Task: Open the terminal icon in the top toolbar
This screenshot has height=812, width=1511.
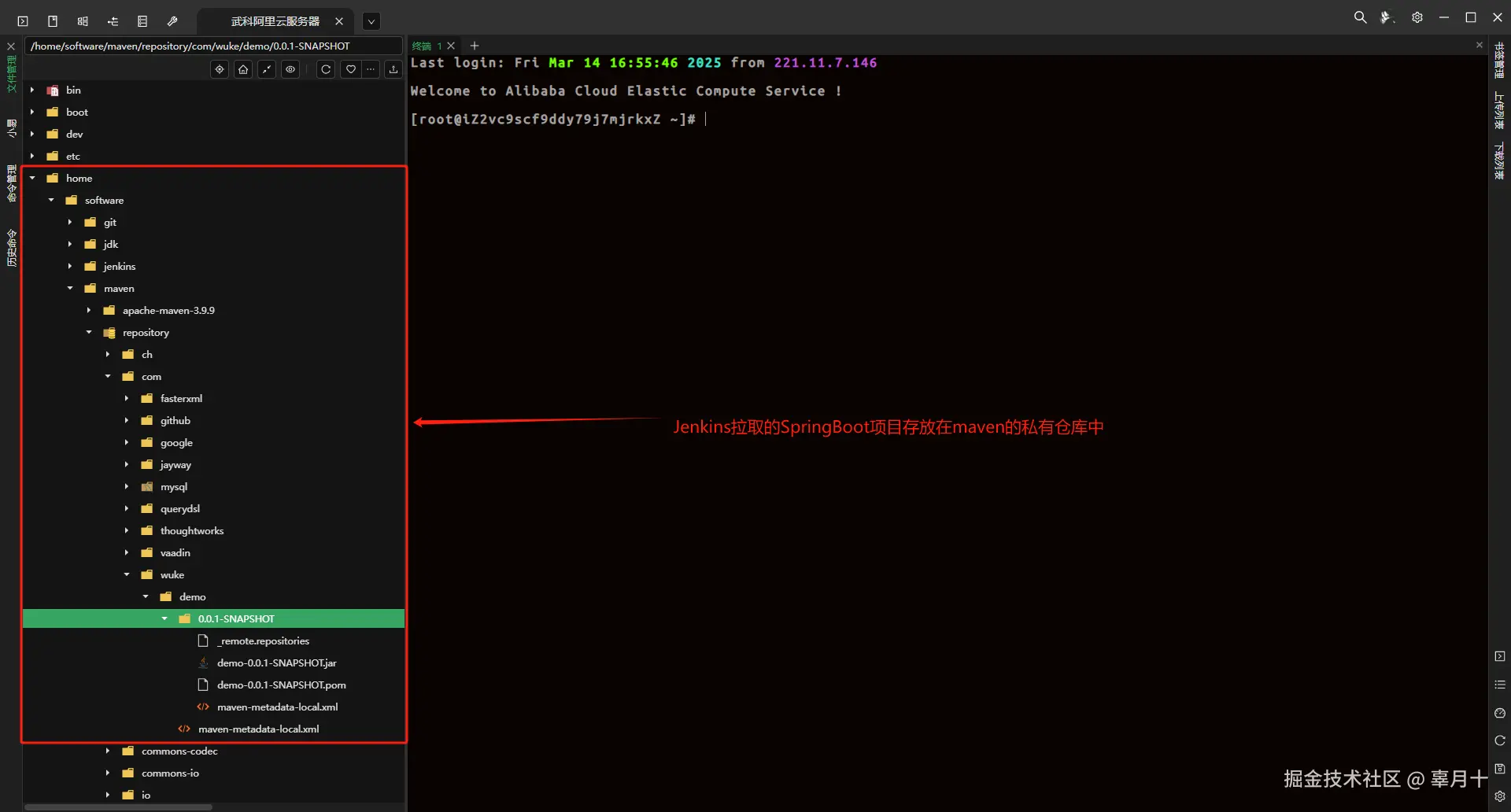Action: click(x=23, y=21)
